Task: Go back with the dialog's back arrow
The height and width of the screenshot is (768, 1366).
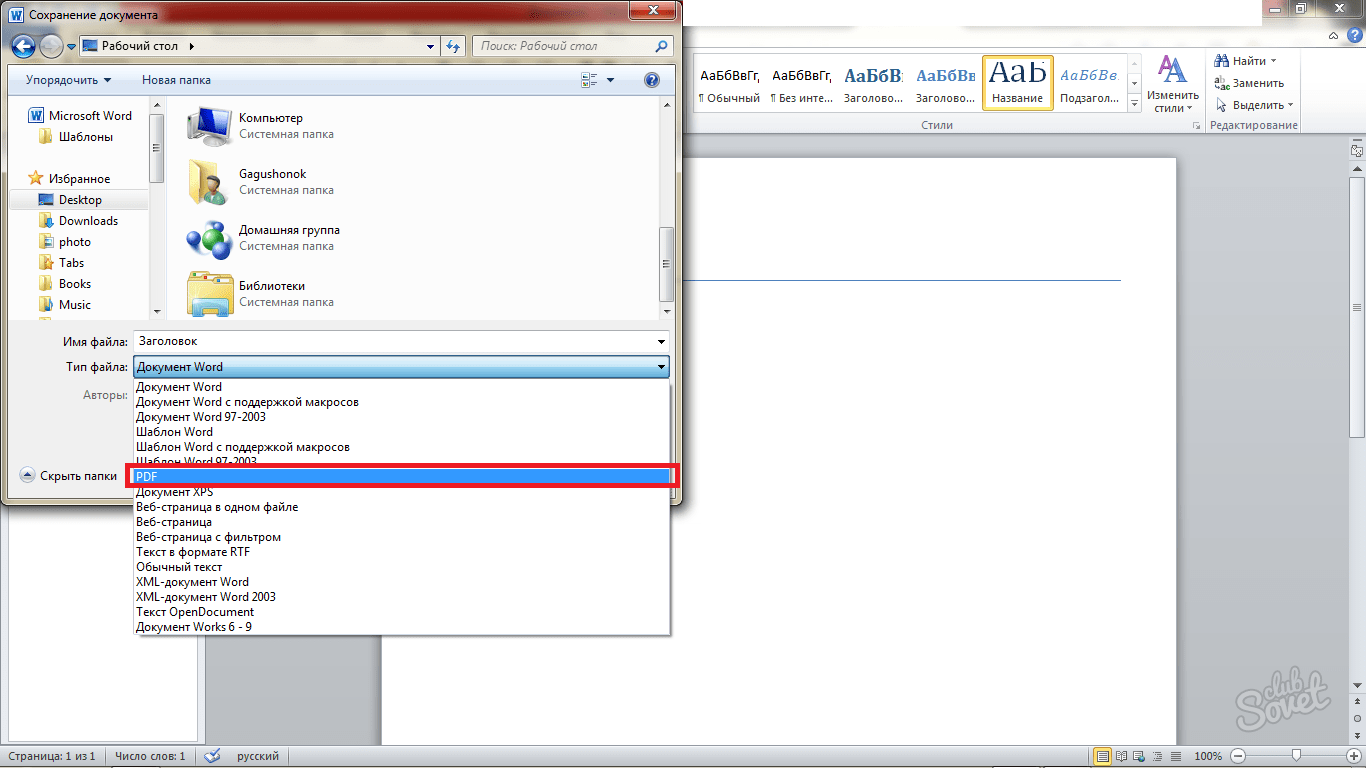Action: click(24, 46)
